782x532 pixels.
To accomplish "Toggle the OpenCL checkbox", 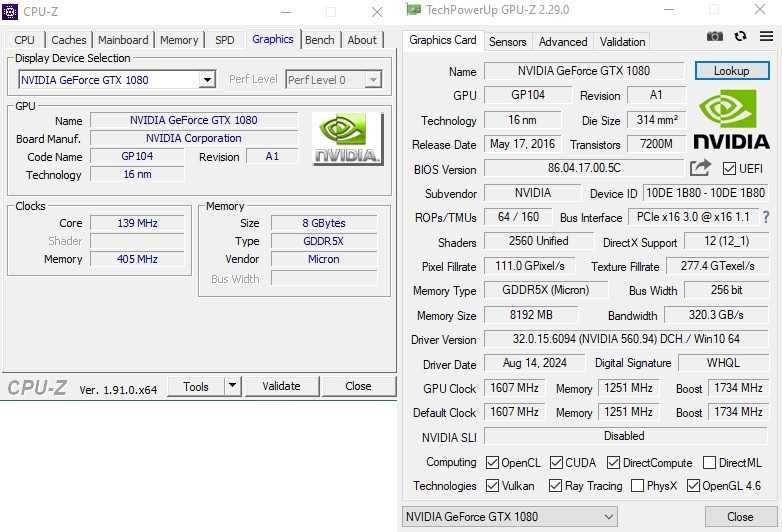I will 492,463.
